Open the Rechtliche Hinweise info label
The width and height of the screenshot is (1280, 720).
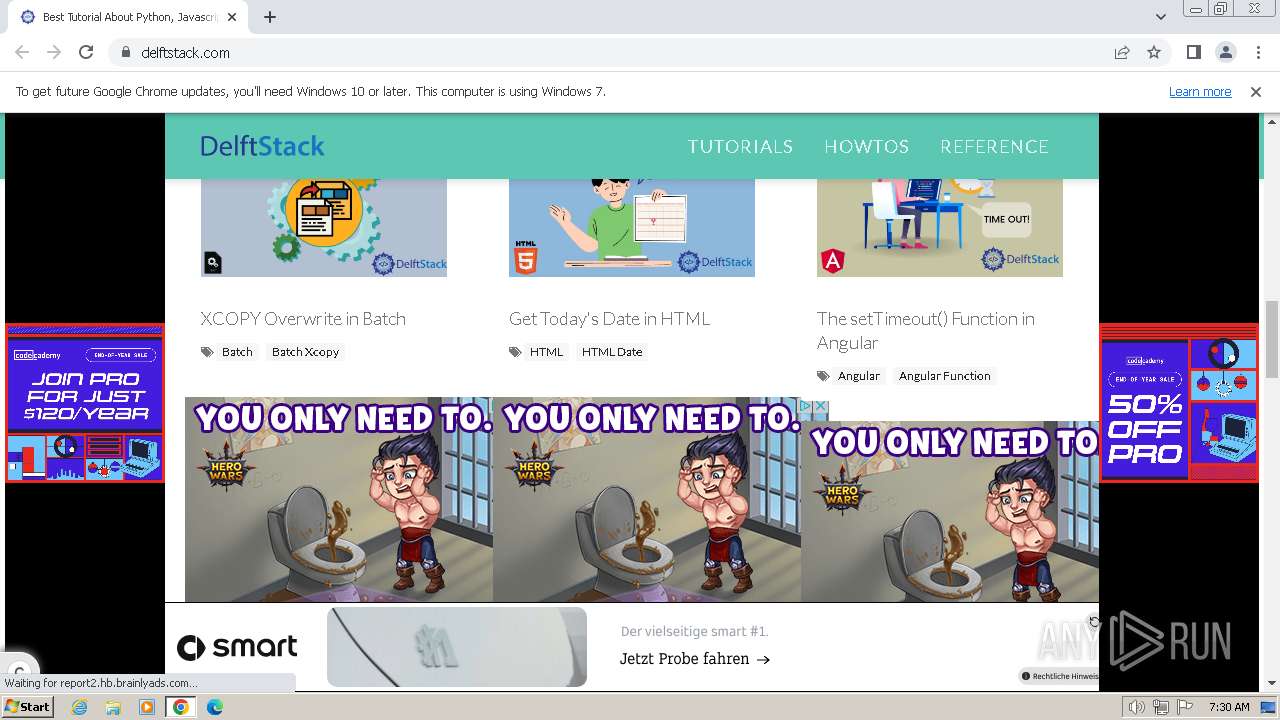(1058, 676)
